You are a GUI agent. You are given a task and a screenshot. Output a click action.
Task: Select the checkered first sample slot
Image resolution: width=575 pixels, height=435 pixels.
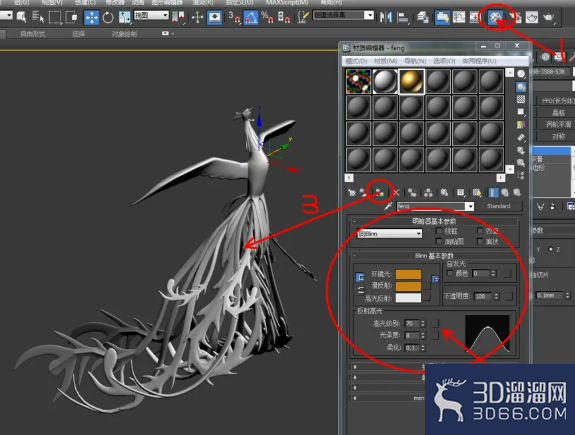click(358, 81)
